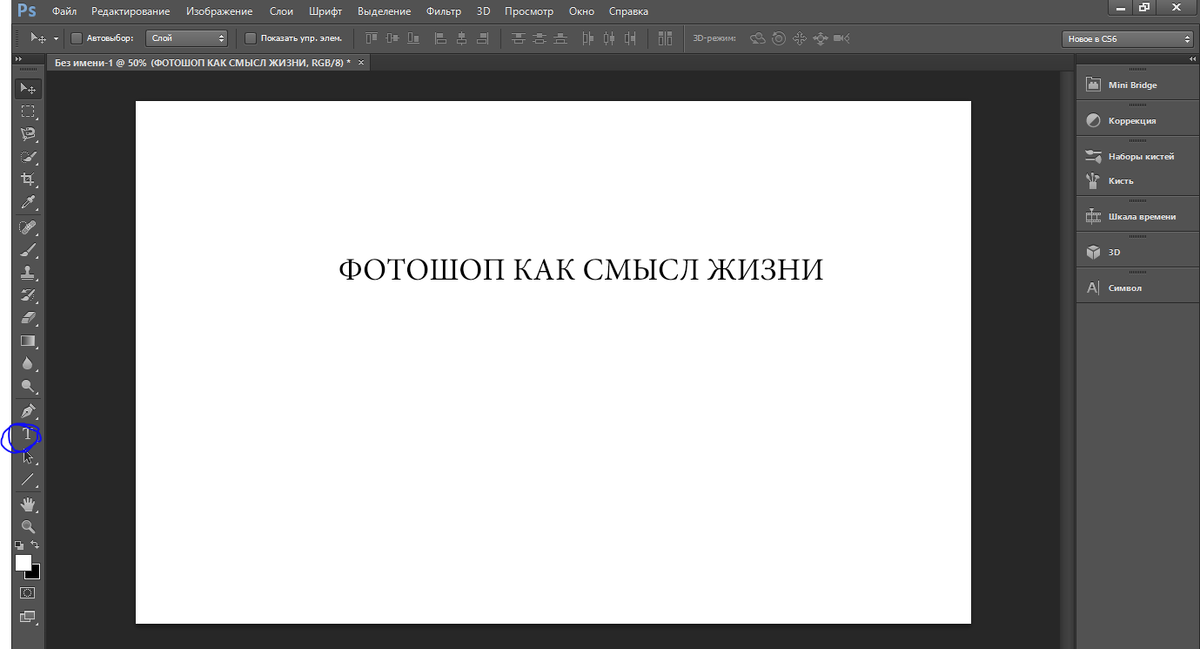Select the Clone Stamp tool
Image resolution: width=1200 pixels, height=649 pixels.
coord(28,272)
